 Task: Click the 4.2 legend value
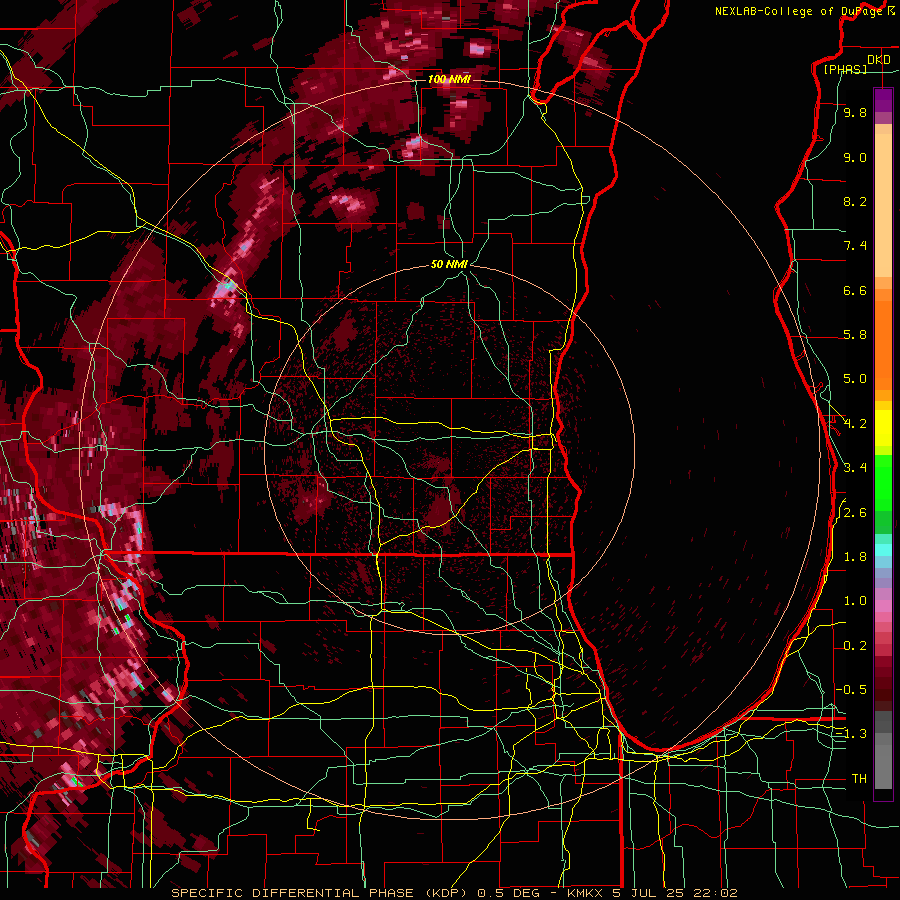click(855, 424)
